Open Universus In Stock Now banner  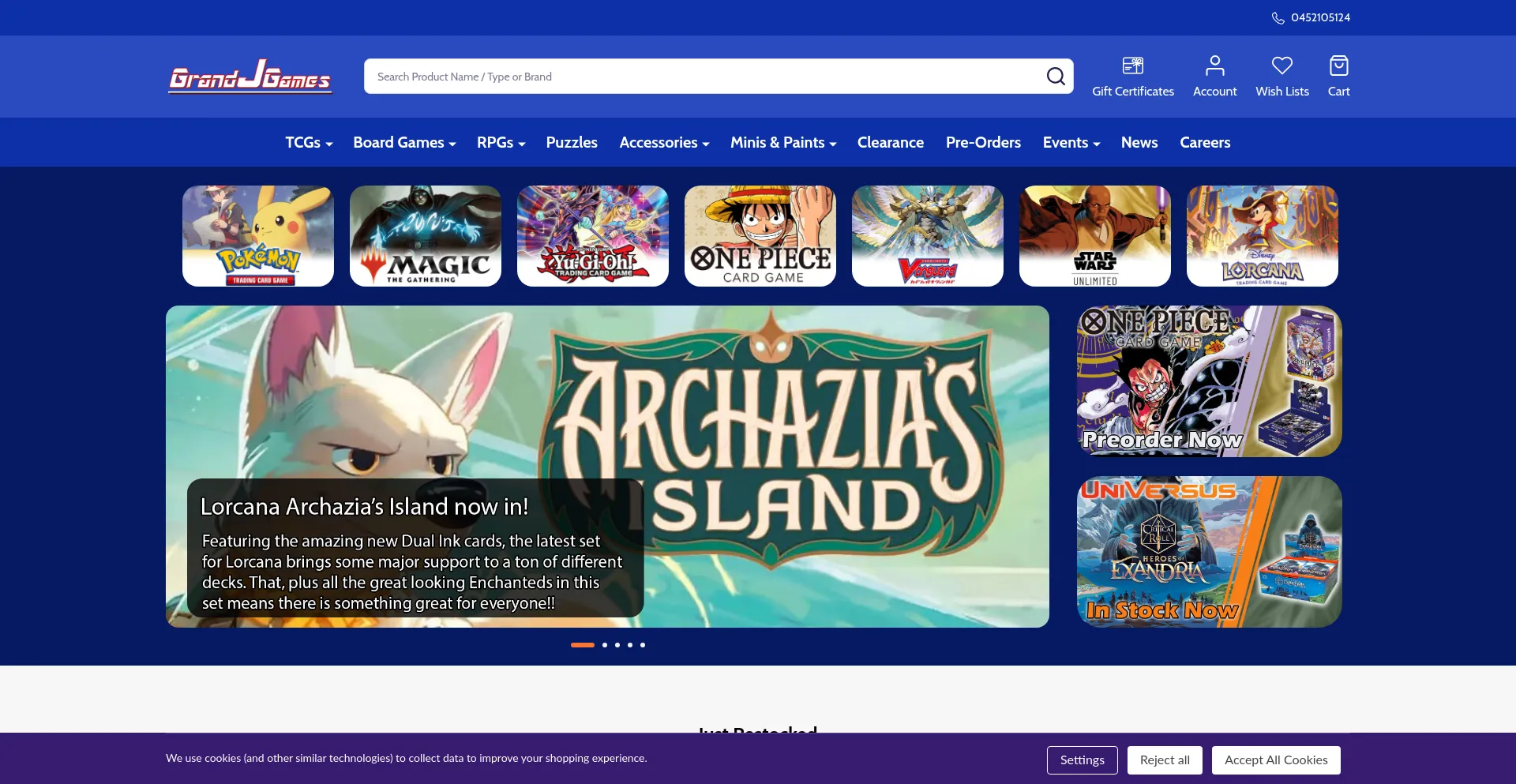click(1210, 552)
